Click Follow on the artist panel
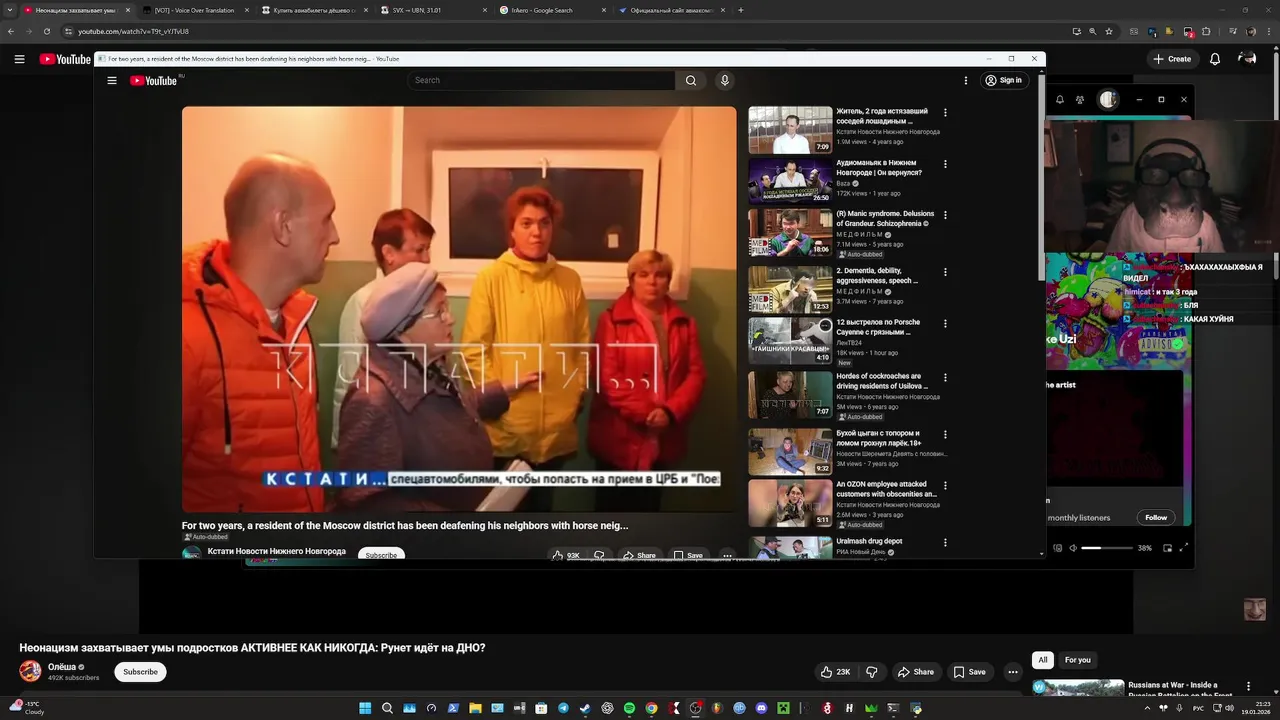1280x720 pixels. 1156,517
